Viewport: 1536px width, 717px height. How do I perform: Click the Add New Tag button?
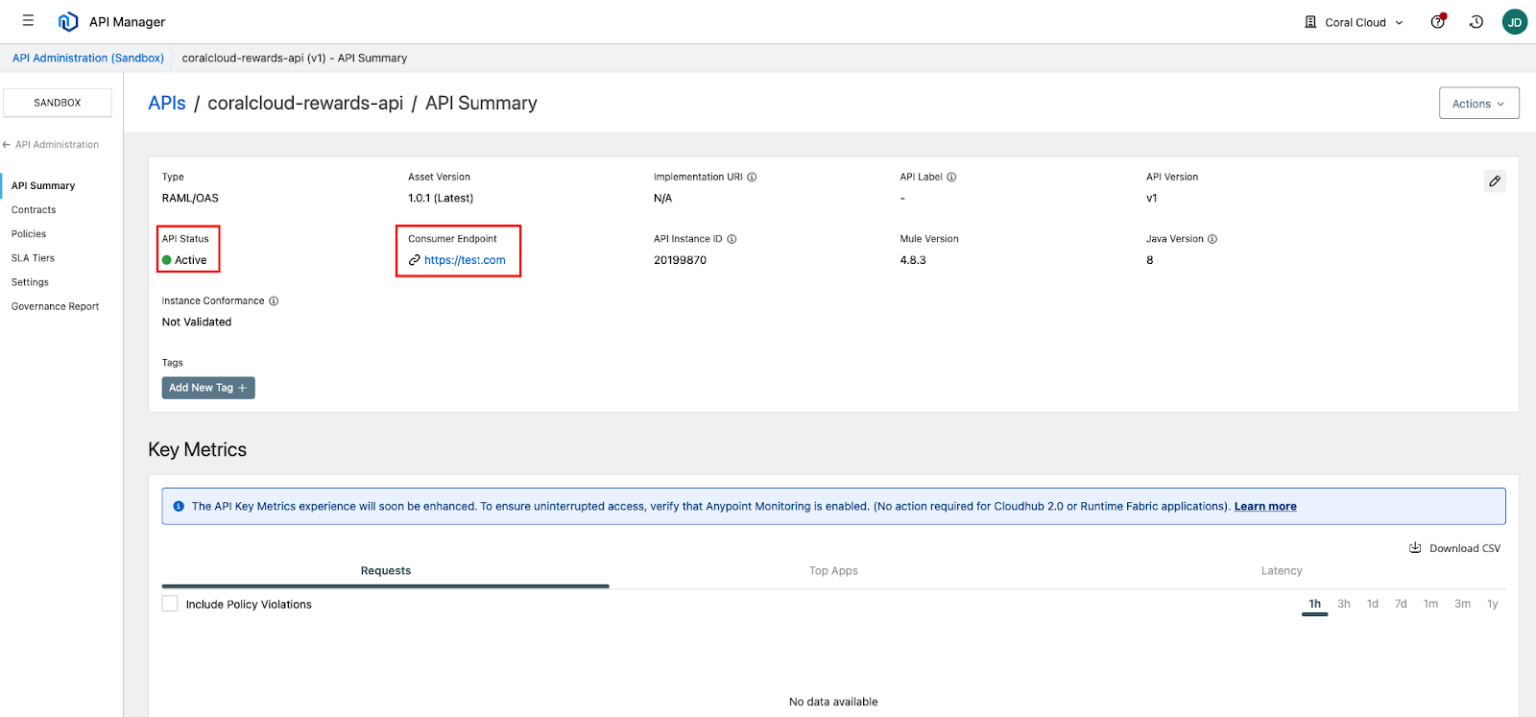click(x=208, y=387)
